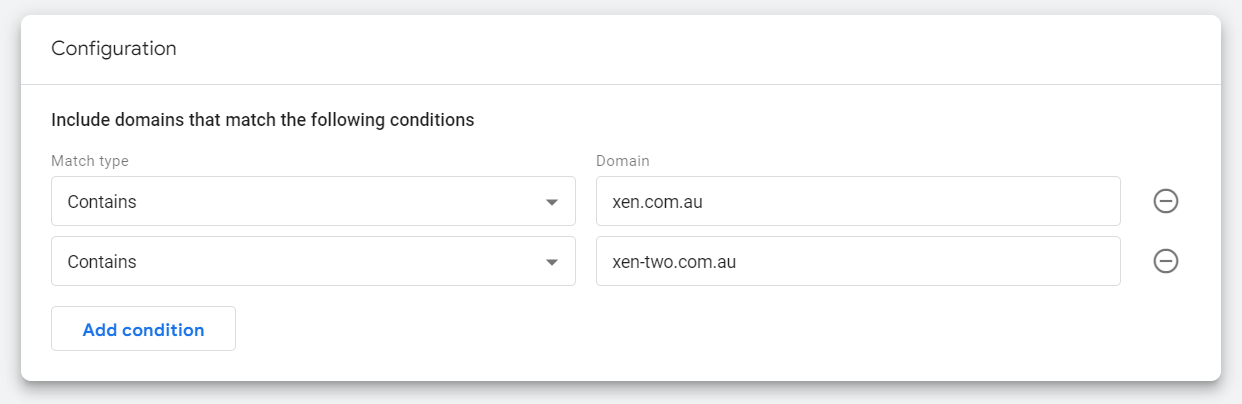Focus the xen-two.com.au domain field

pos(858,261)
